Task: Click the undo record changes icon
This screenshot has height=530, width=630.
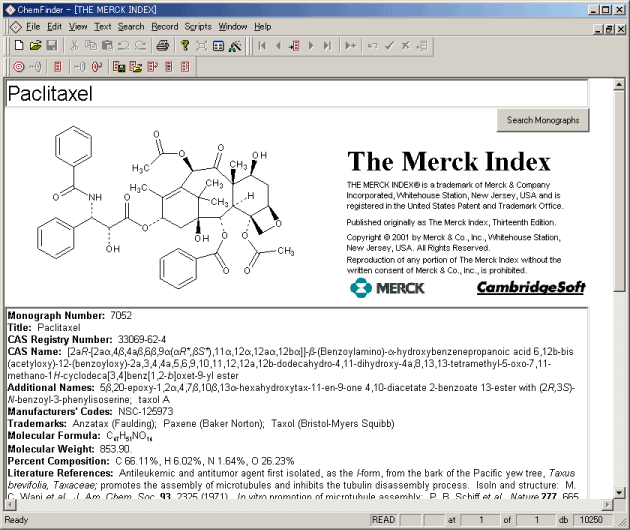Action: tap(372, 45)
